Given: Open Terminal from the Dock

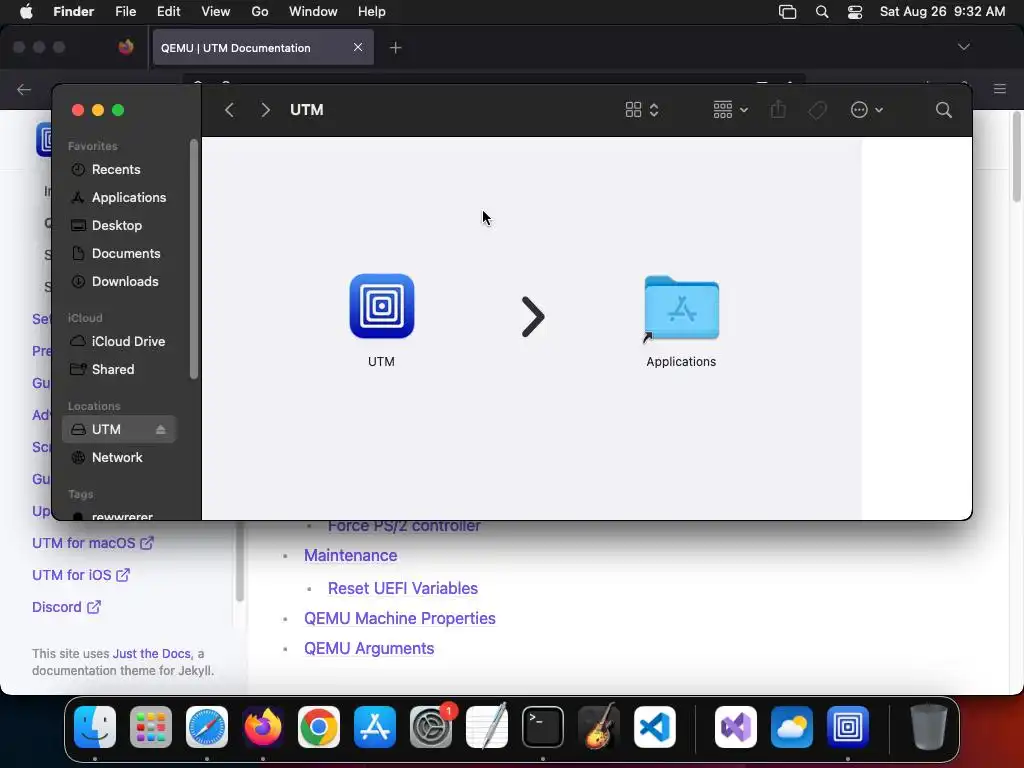Looking at the screenshot, I should (x=543, y=727).
